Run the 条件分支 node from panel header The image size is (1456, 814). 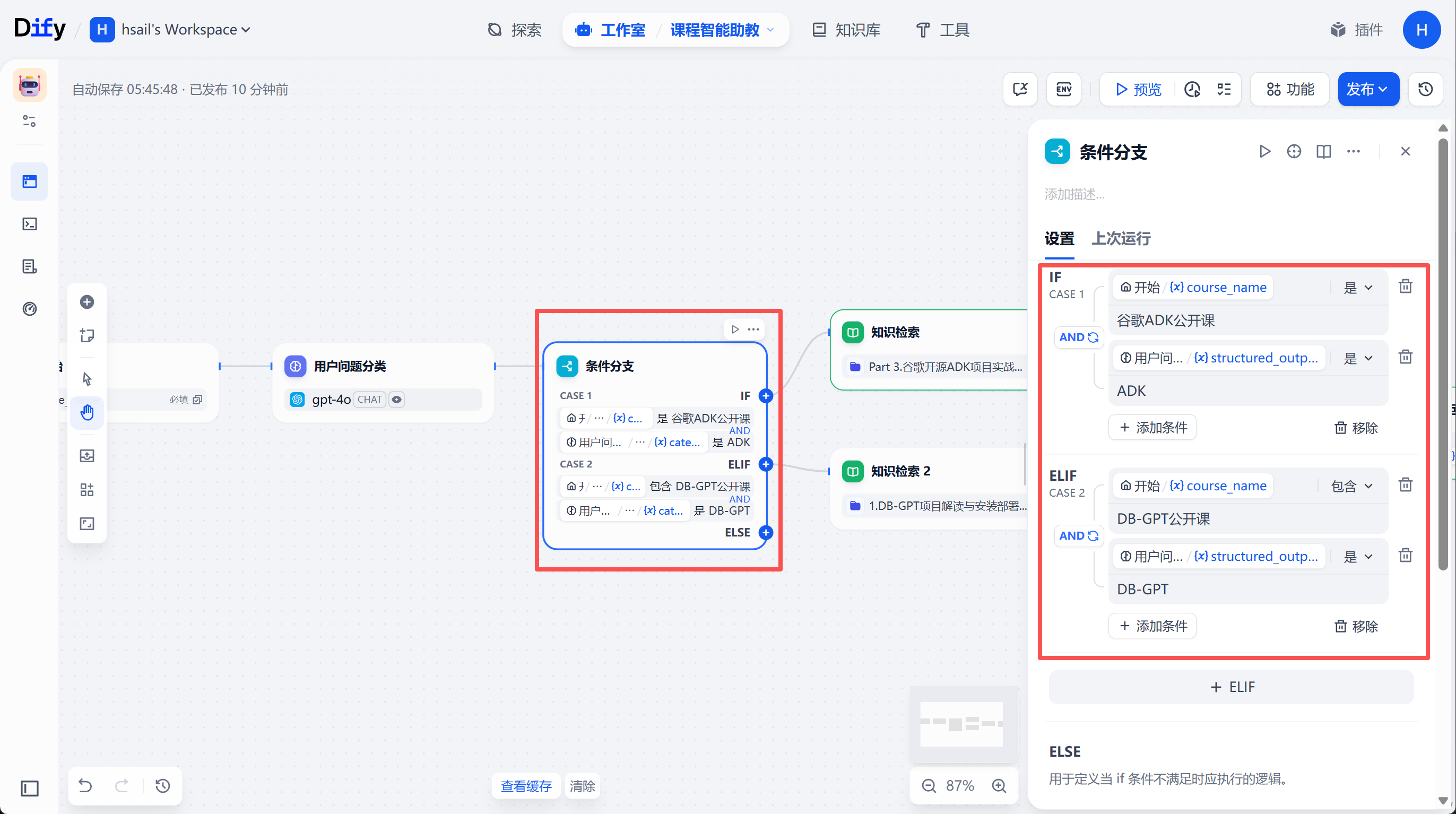(1264, 151)
